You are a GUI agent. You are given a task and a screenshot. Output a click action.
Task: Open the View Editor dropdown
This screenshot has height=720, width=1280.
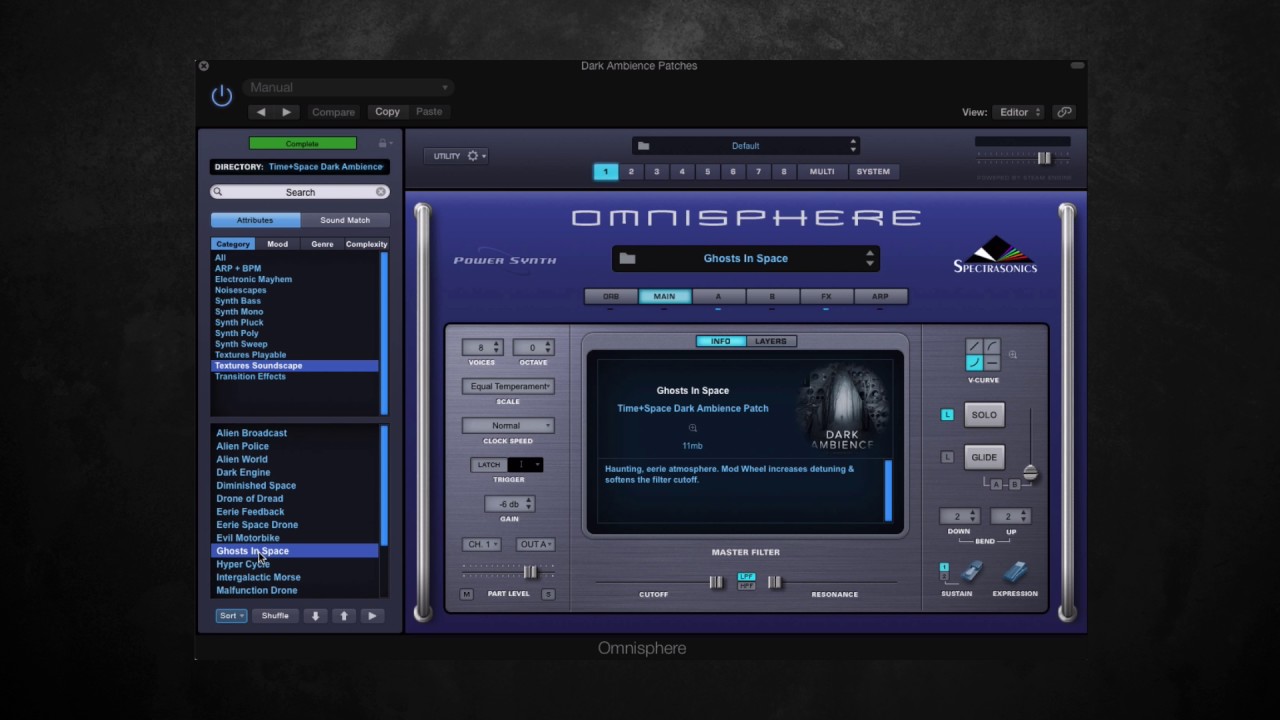pyautogui.click(x=1019, y=112)
